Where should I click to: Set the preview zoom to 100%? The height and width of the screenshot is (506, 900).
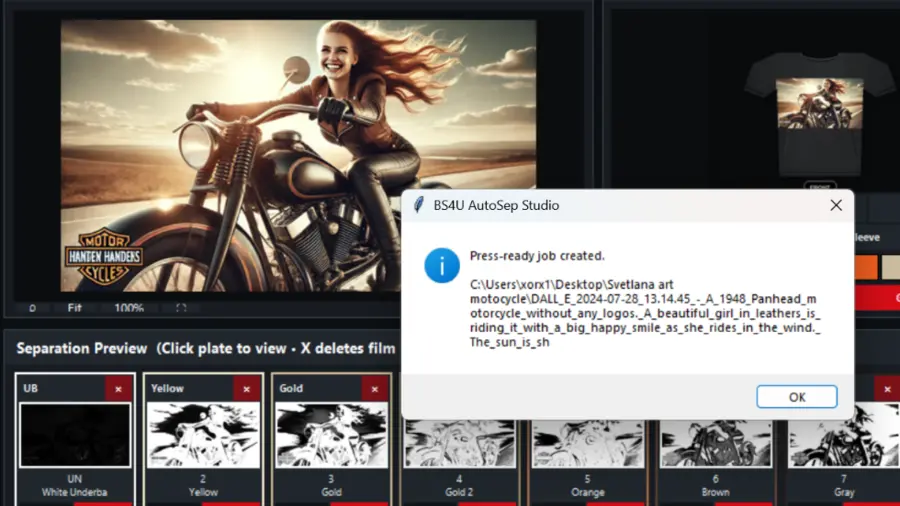(x=129, y=308)
